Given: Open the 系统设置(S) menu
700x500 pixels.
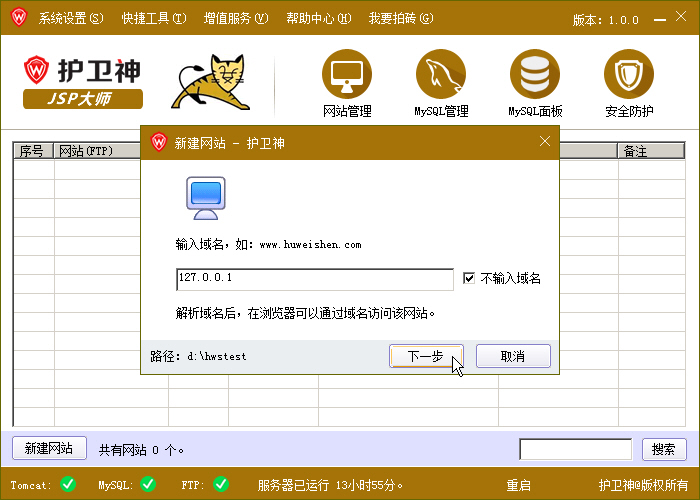Looking at the screenshot, I should click(71, 18).
